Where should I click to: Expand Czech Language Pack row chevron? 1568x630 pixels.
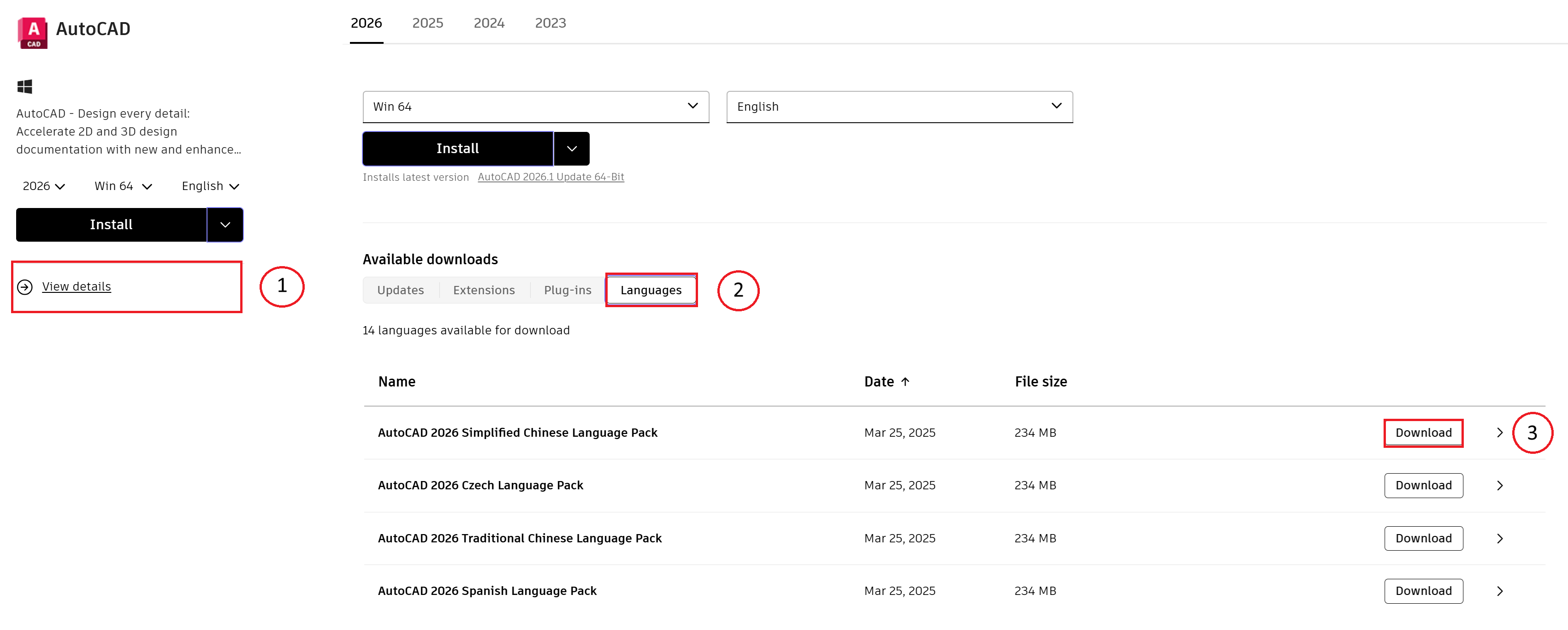click(x=1499, y=486)
